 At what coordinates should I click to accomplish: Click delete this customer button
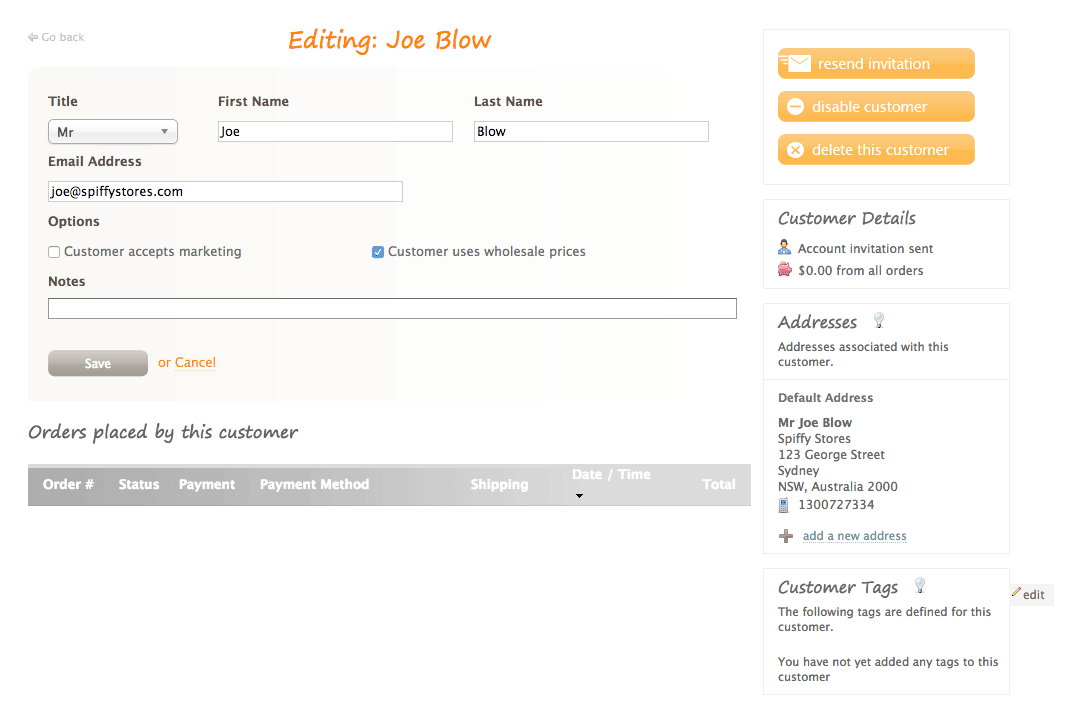tap(876, 150)
